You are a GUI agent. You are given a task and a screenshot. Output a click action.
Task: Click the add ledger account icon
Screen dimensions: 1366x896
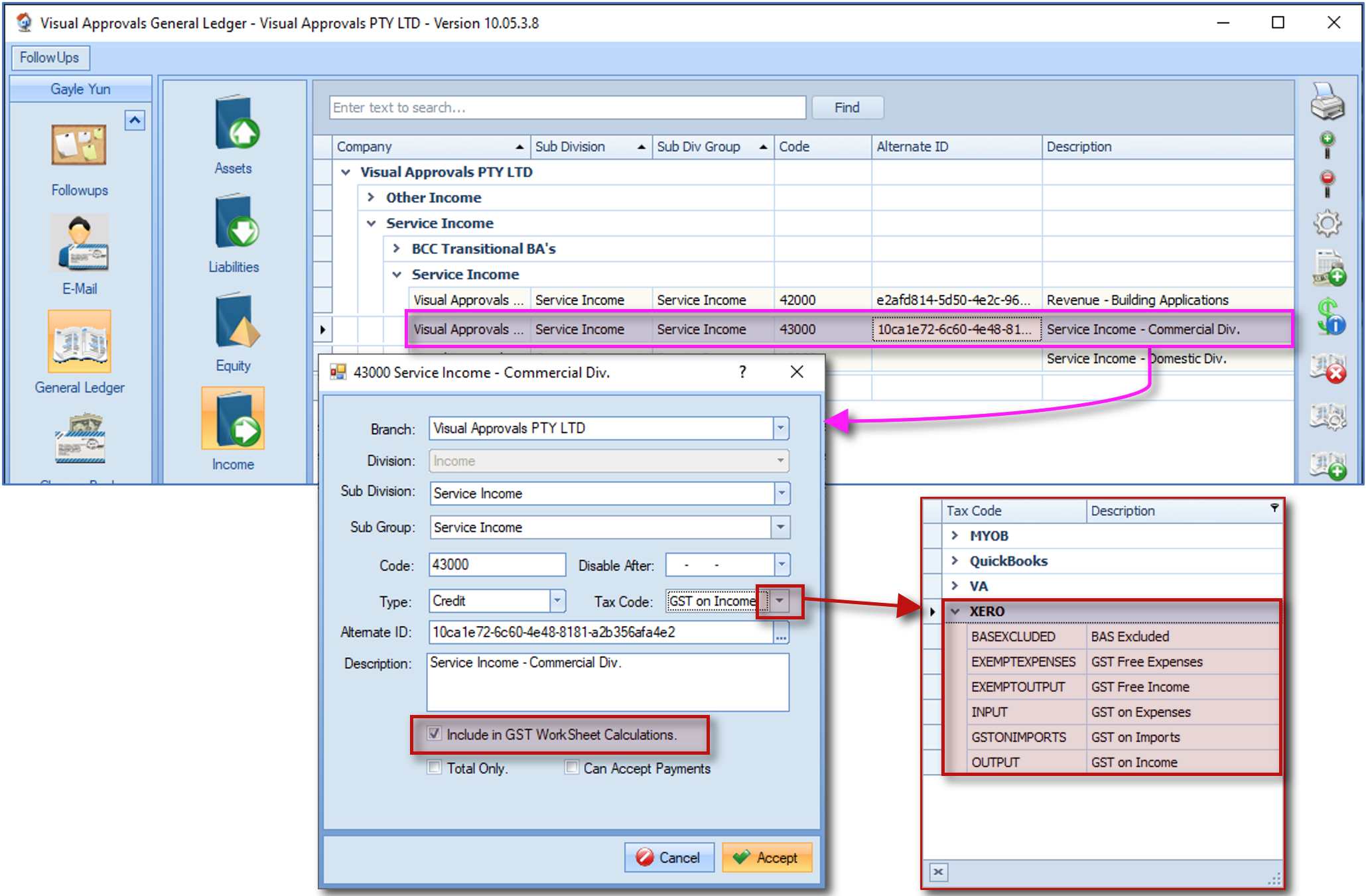point(1328,464)
